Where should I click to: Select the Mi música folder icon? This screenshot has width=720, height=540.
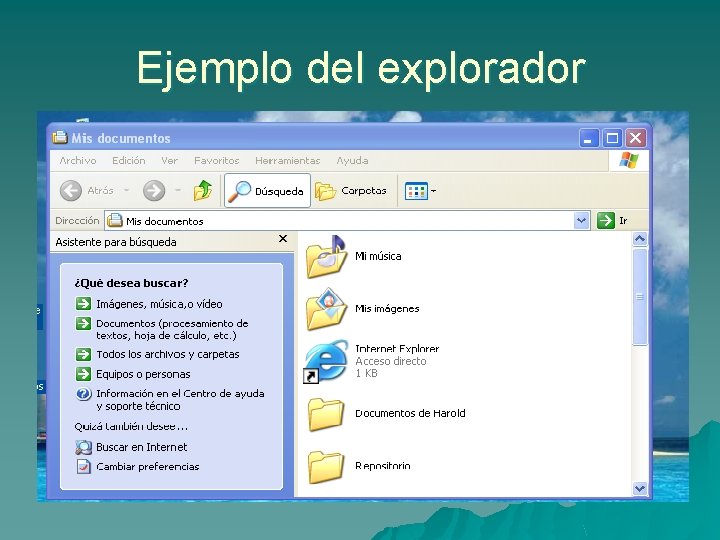coord(326,257)
